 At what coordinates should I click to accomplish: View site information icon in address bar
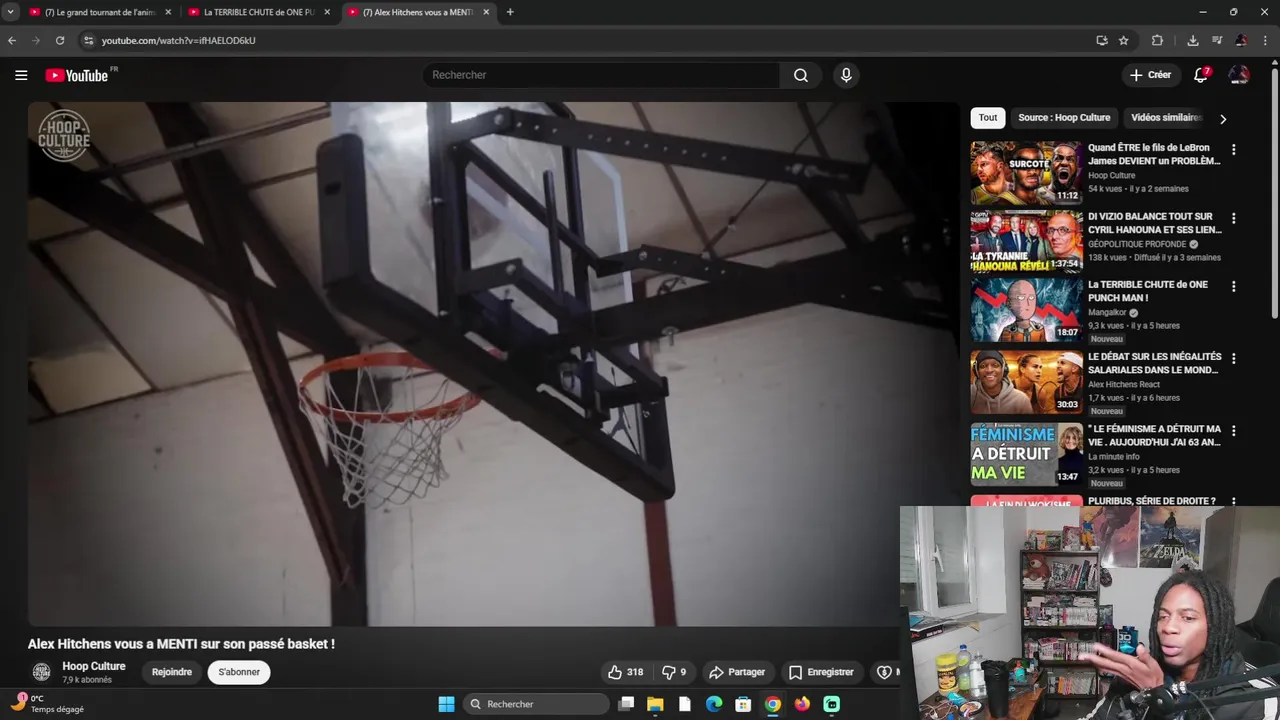[x=88, y=40]
